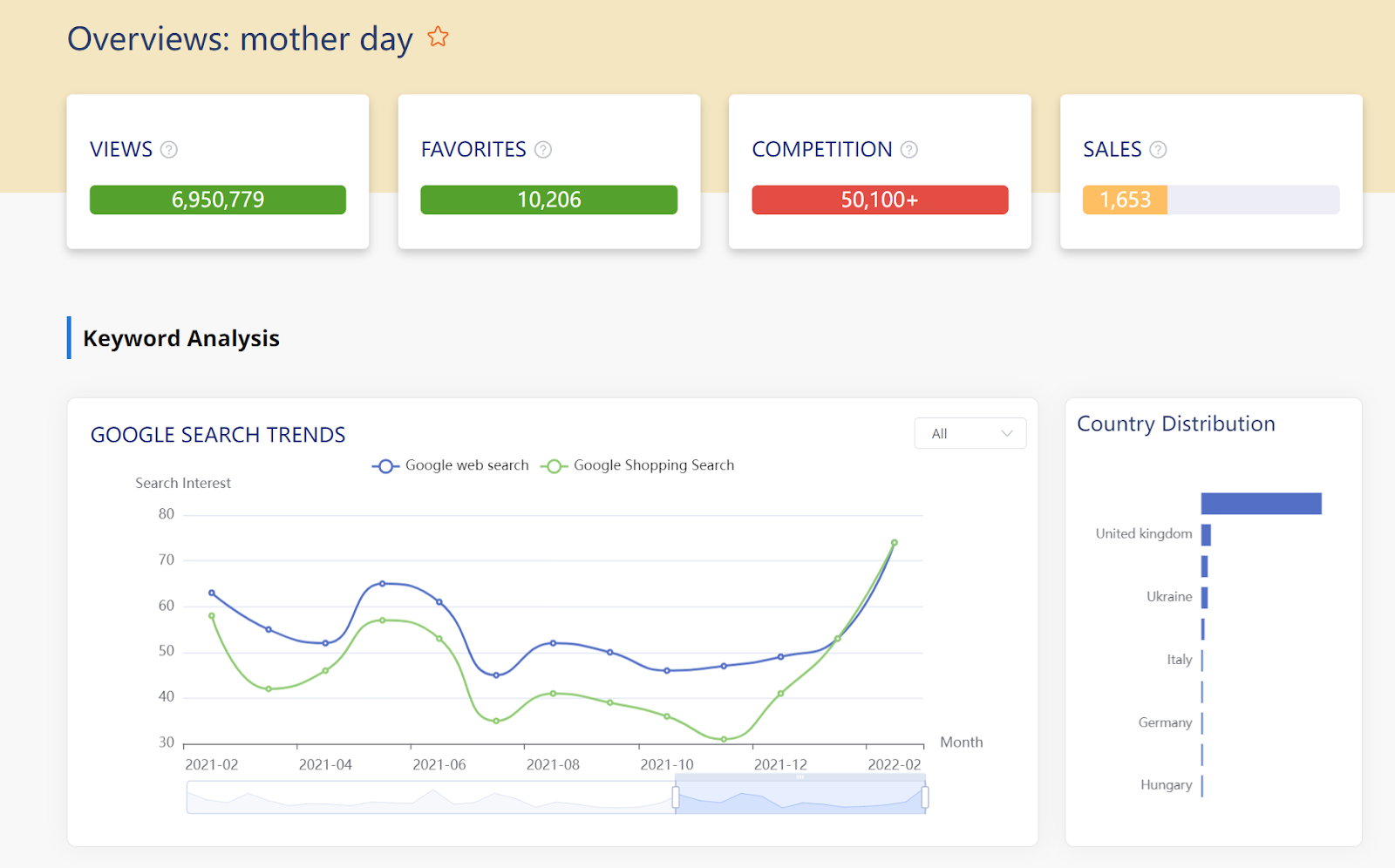Click the highlighted range in the timeline zoom bar
1395x868 pixels.
[800, 797]
